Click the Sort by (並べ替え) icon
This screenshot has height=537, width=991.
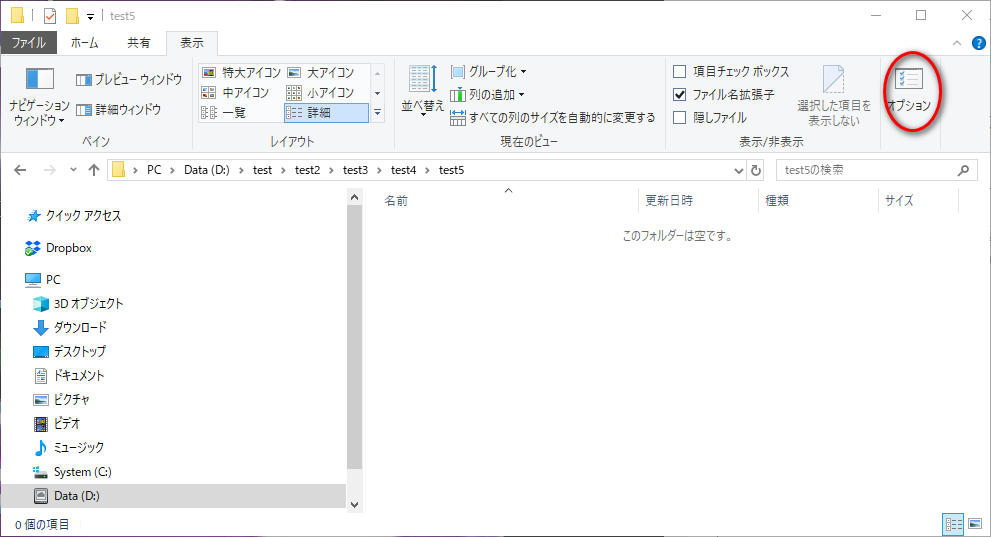(x=422, y=90)
